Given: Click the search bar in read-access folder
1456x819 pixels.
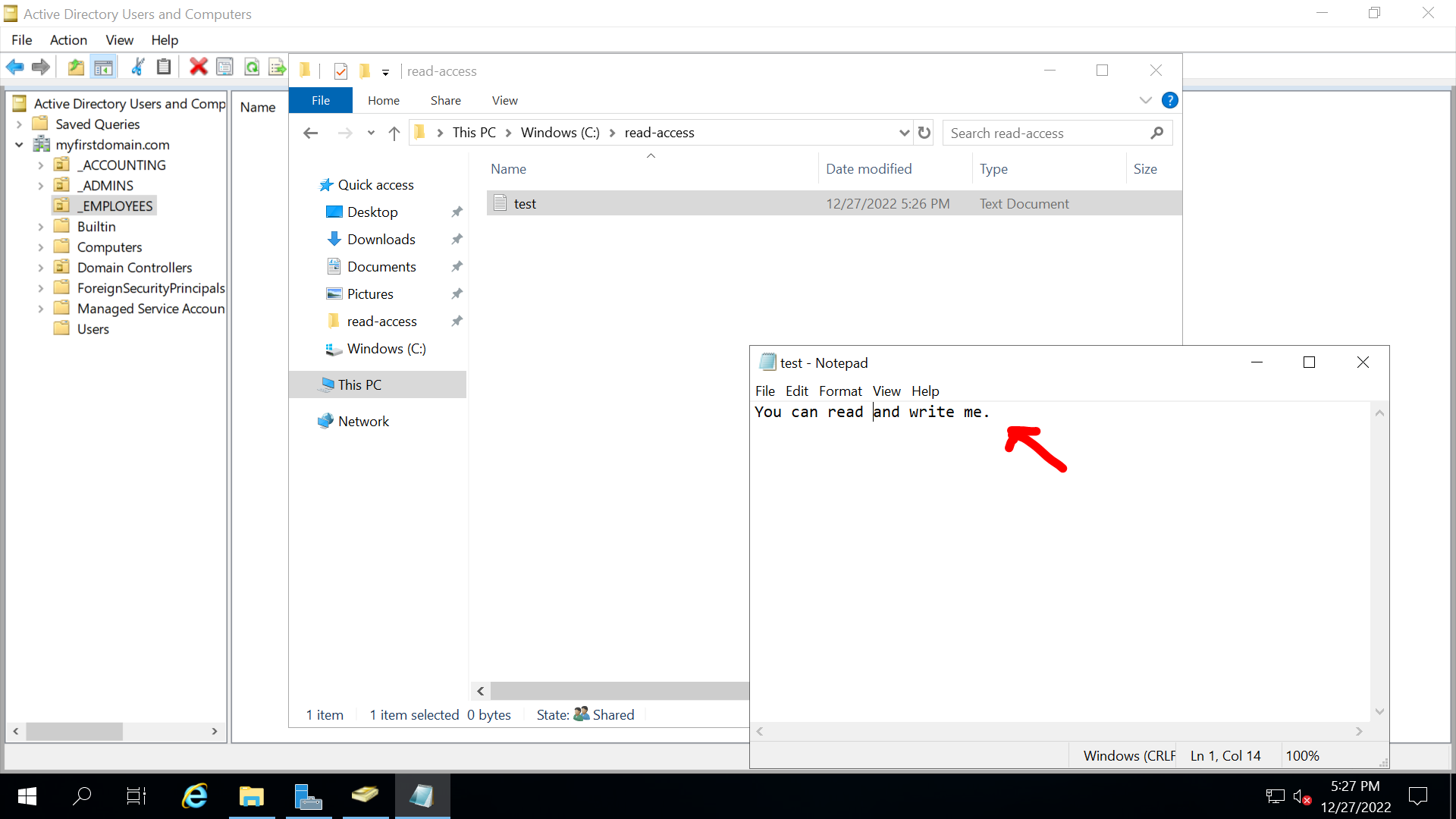Looking at the screenshot, I should pos(1050,133).
